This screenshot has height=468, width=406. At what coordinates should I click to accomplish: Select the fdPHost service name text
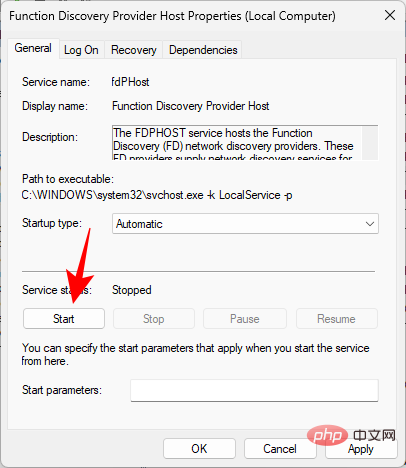click(130, 82)
